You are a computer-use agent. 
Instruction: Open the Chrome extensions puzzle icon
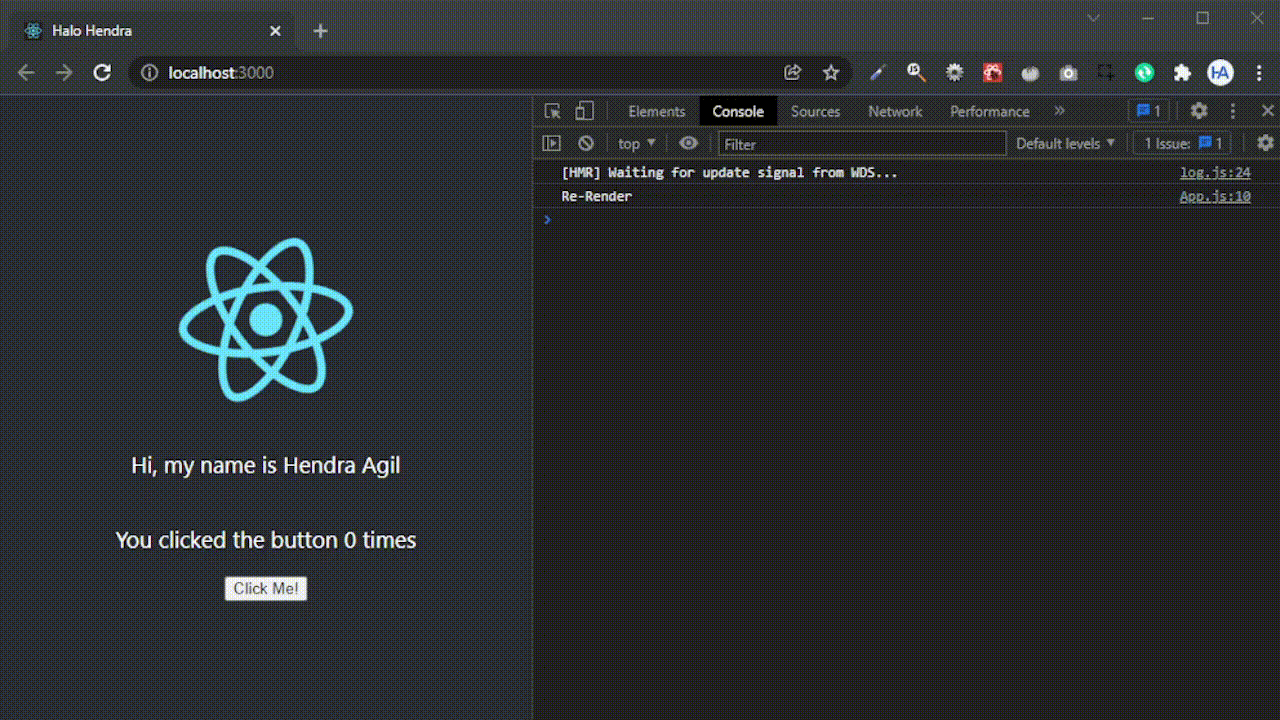click(1182, 72)
